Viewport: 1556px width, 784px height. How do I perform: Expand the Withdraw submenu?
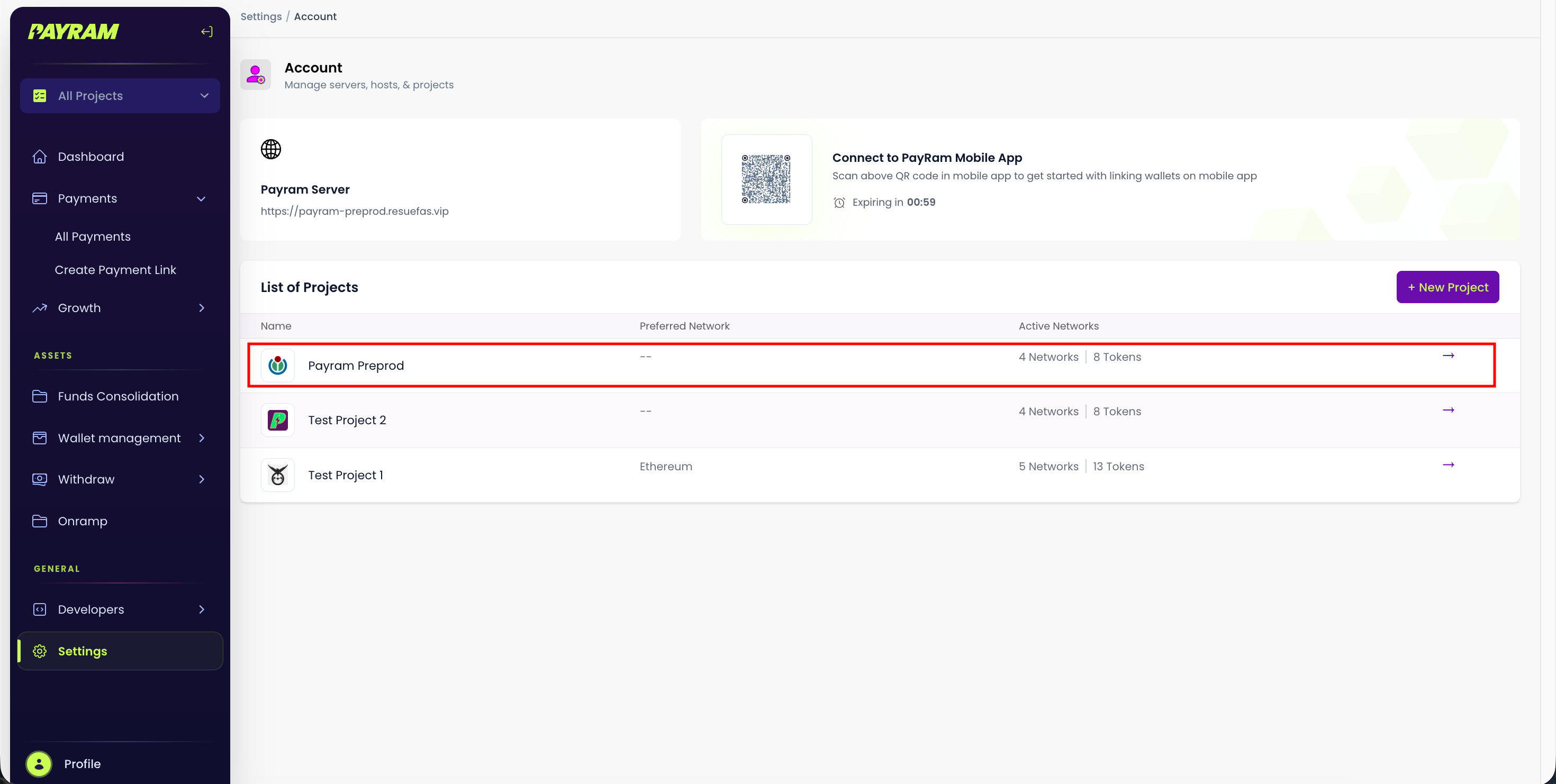click(201, 479)
